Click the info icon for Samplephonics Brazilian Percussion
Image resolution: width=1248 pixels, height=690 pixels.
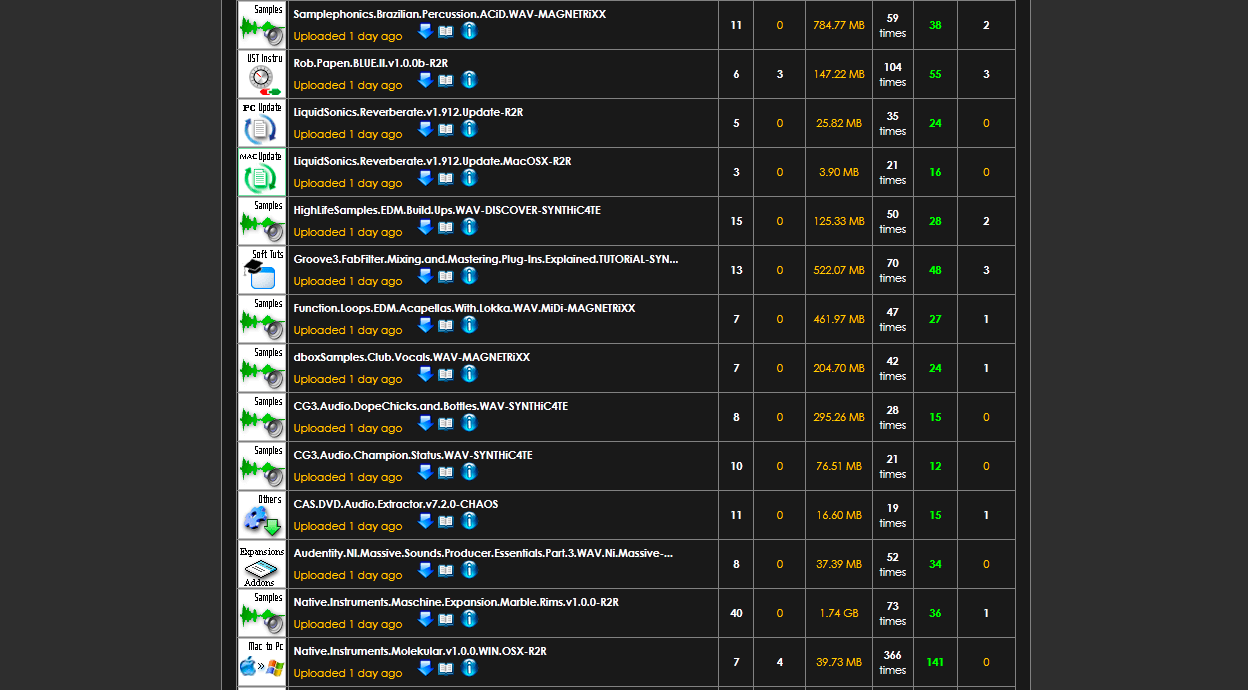[469, 31]
